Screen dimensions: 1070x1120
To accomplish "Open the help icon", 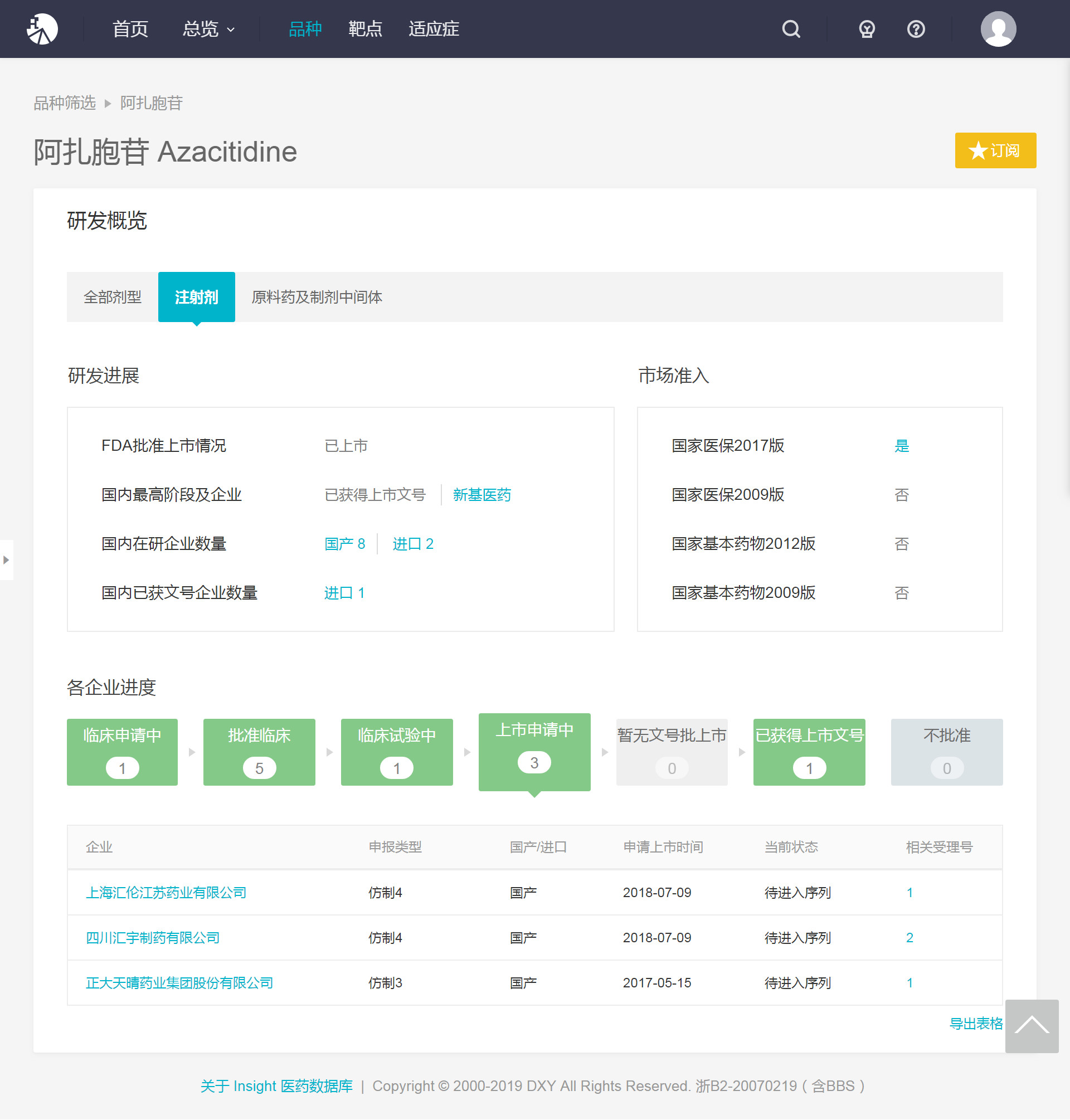I will pos(915,29).
